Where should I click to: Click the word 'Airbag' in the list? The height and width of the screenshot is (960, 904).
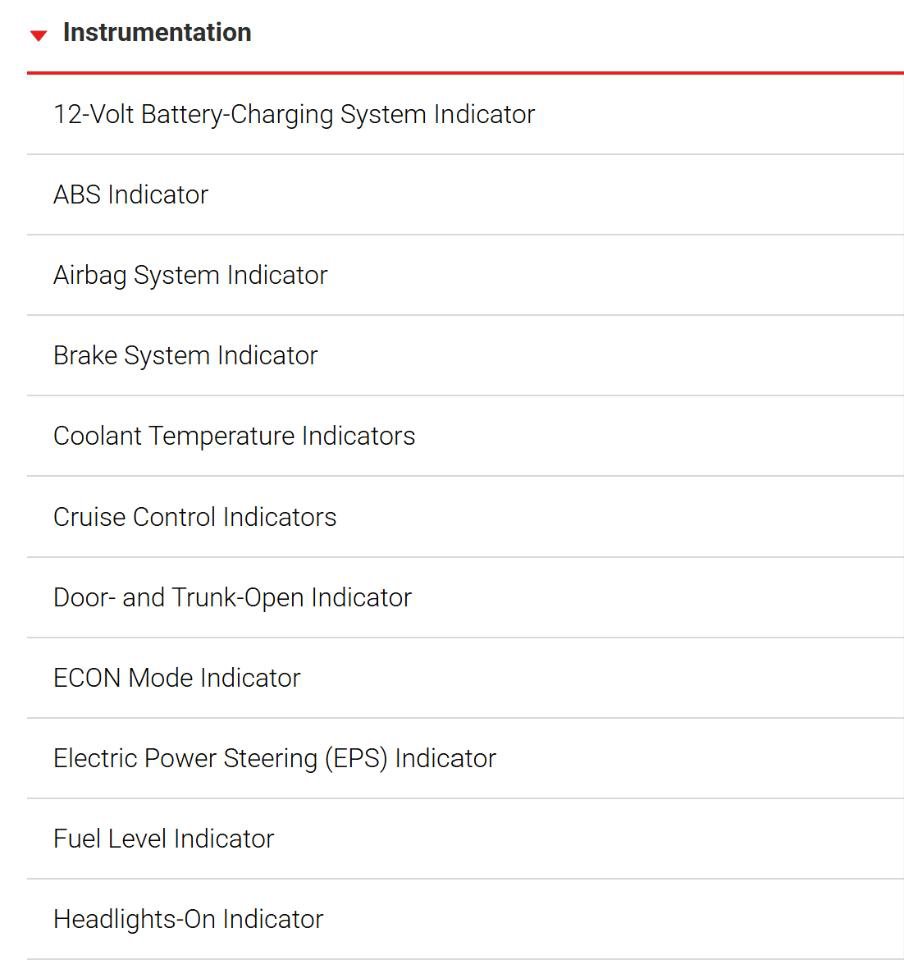[90, 276]
